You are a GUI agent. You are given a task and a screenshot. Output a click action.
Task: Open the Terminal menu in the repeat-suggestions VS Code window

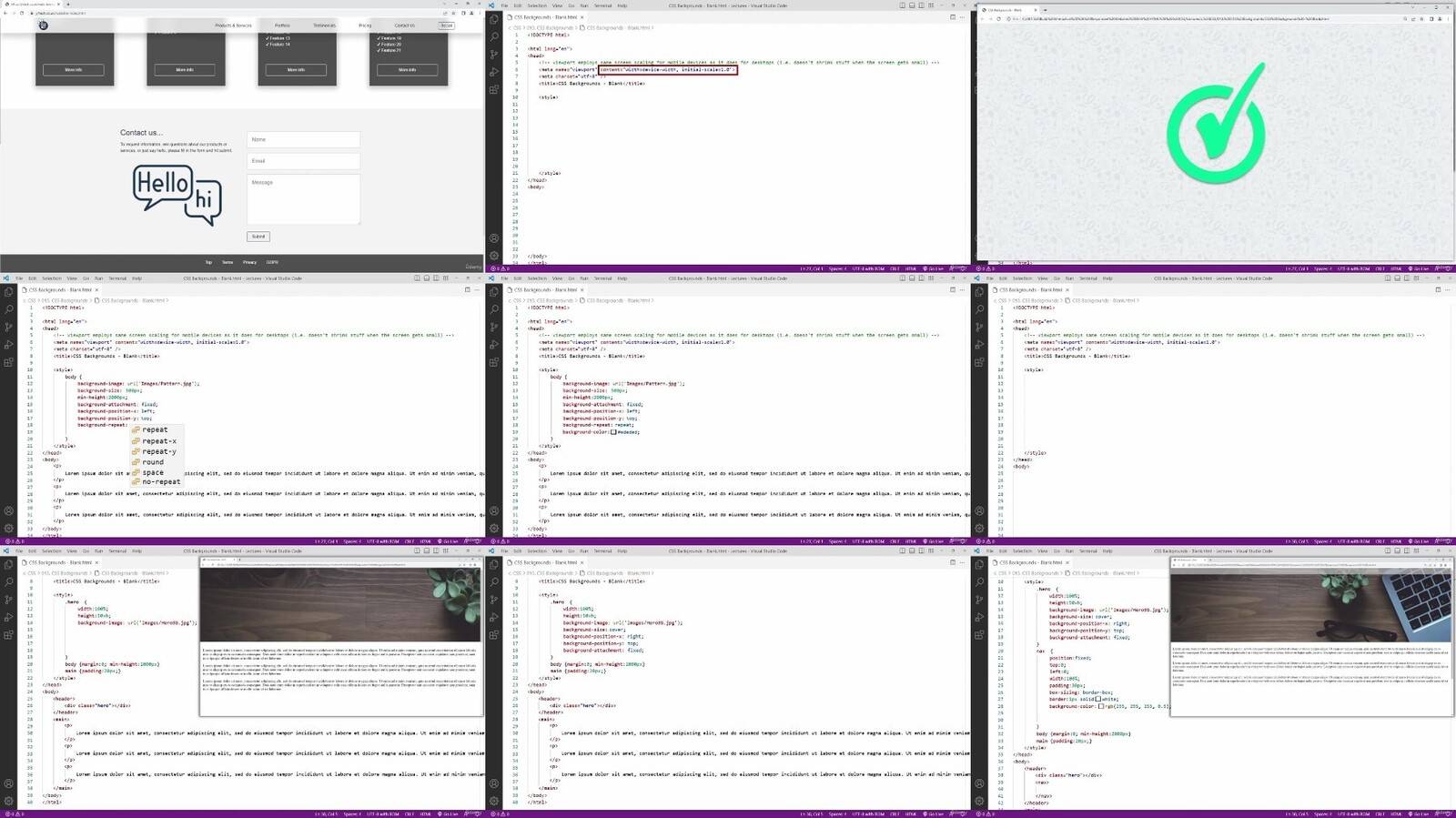click(117, 278)
